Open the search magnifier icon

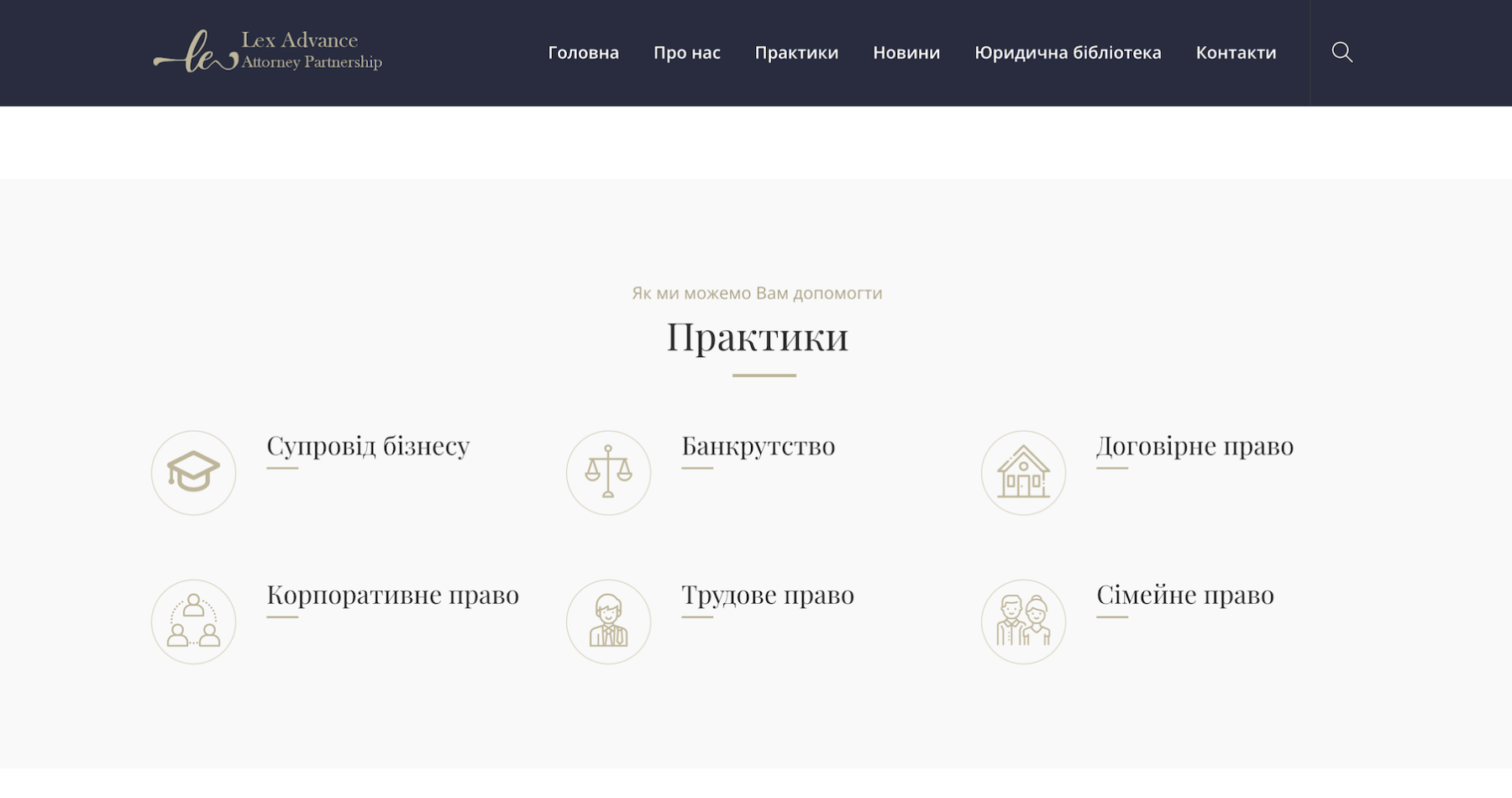[x=1341, y=52]
